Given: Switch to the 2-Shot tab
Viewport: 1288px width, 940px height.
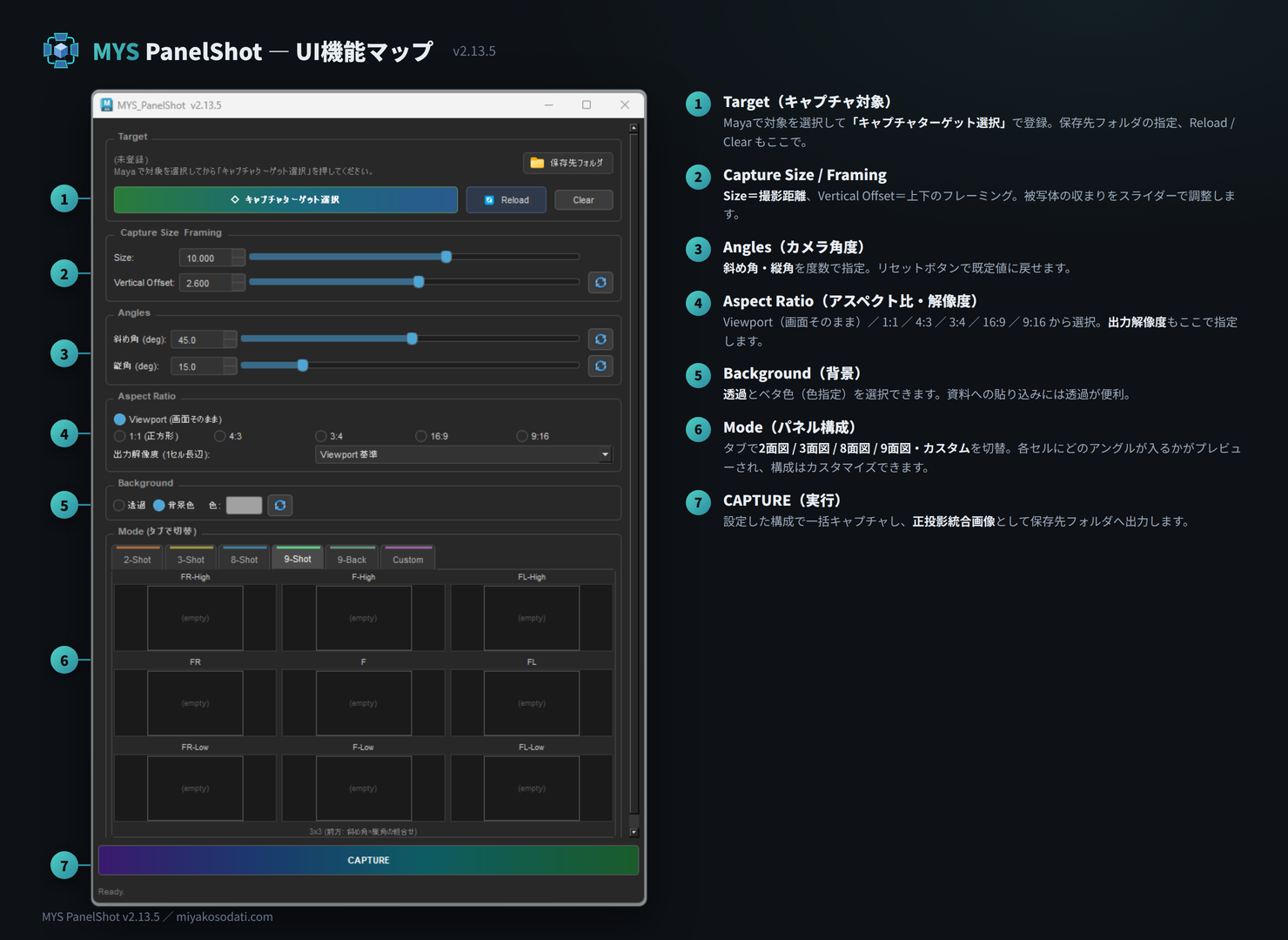Looking at the screenshot, I should tap(138, 559).
